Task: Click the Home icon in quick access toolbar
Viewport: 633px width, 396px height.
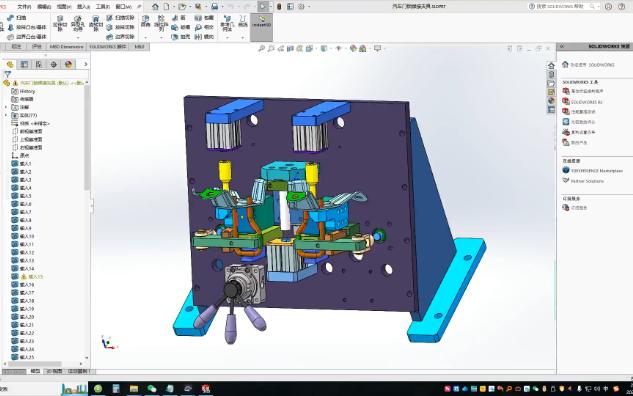Action: 155,6
